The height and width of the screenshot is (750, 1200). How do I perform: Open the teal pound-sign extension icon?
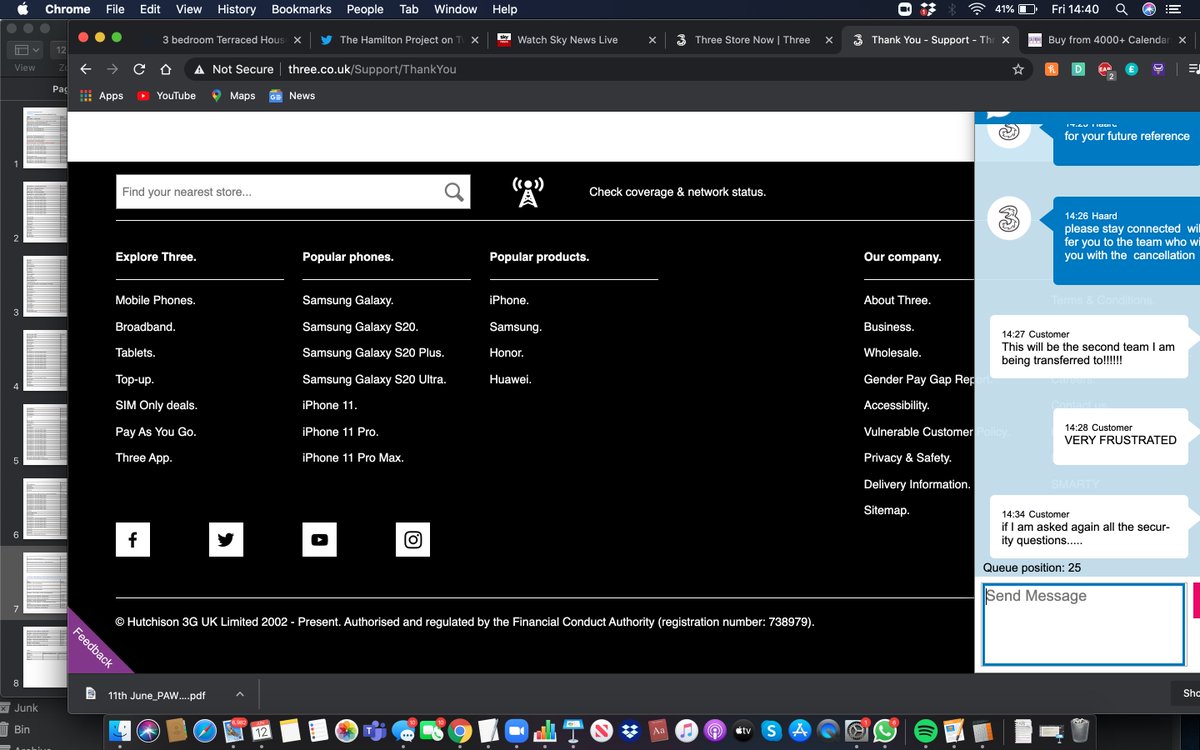coord(1131,69)
